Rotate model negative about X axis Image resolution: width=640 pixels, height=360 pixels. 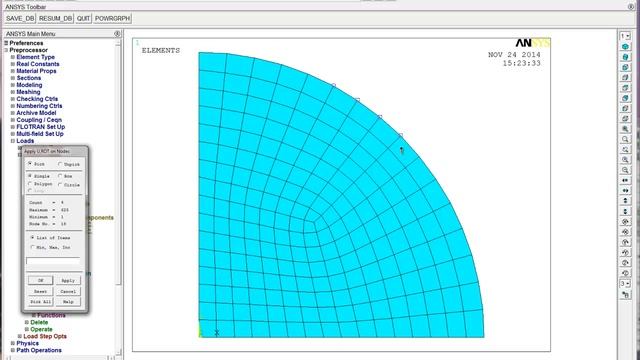[x=625, y=222]
